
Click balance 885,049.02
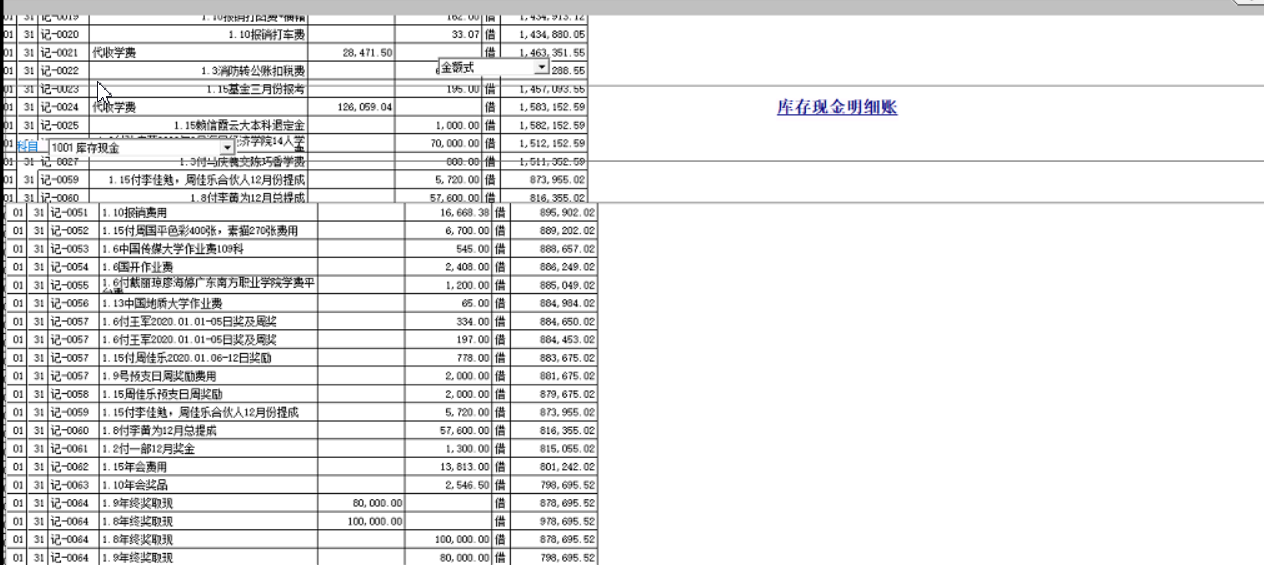click(567, 285)
